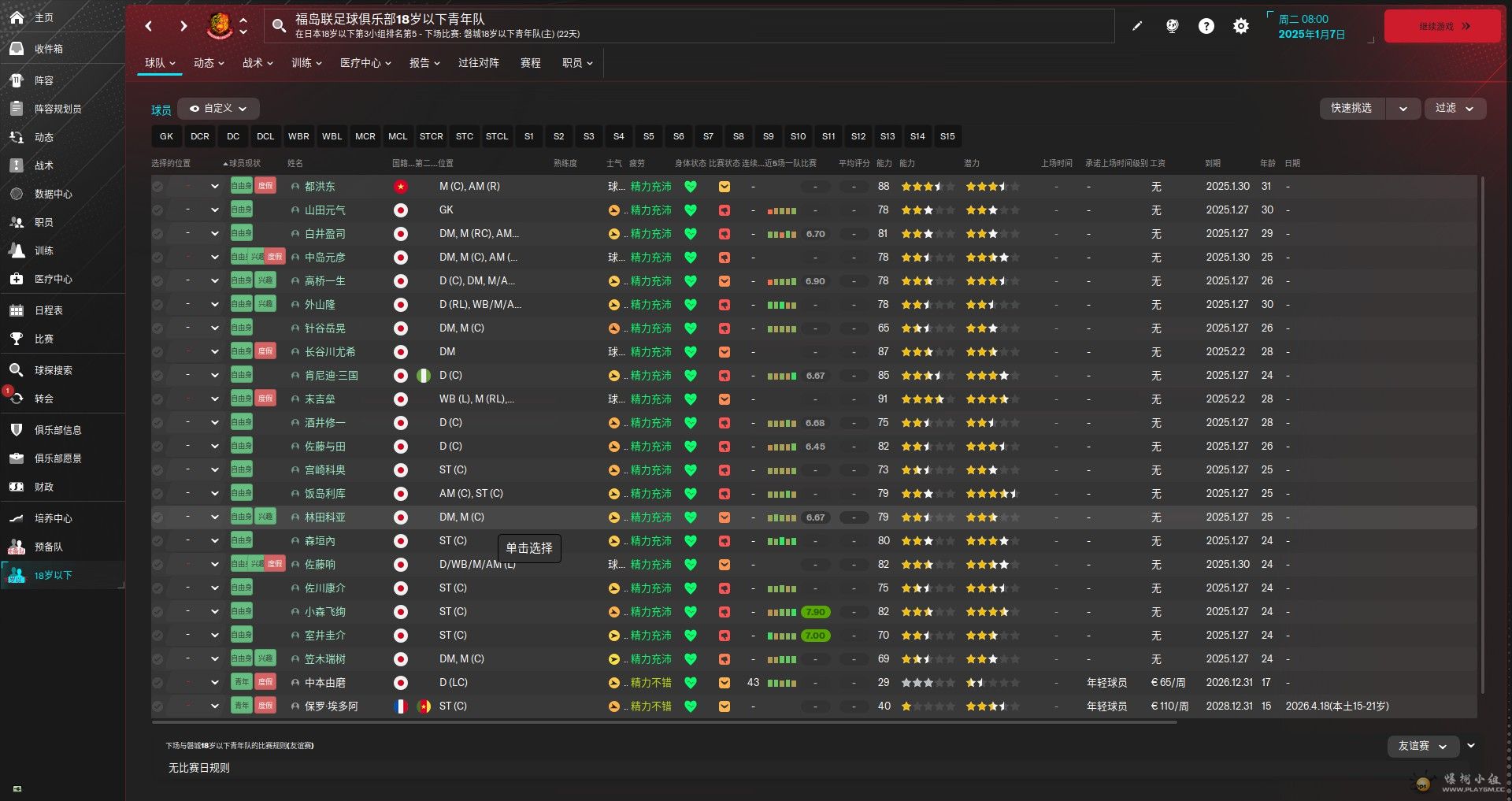
Task: Click the 快速挑选 quick pick button
Action: (1352, 109)
